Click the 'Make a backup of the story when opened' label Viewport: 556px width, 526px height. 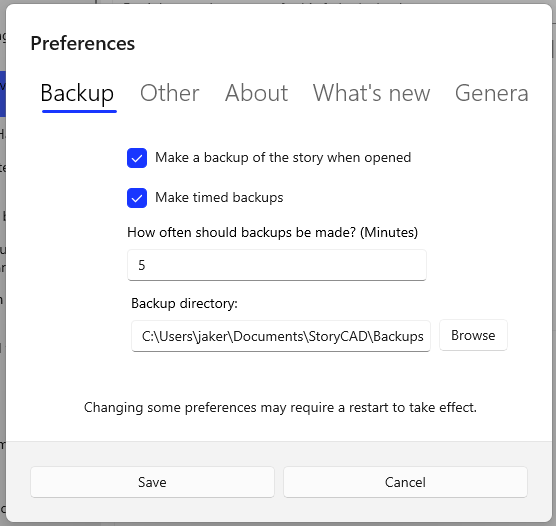tap(283, 157)
